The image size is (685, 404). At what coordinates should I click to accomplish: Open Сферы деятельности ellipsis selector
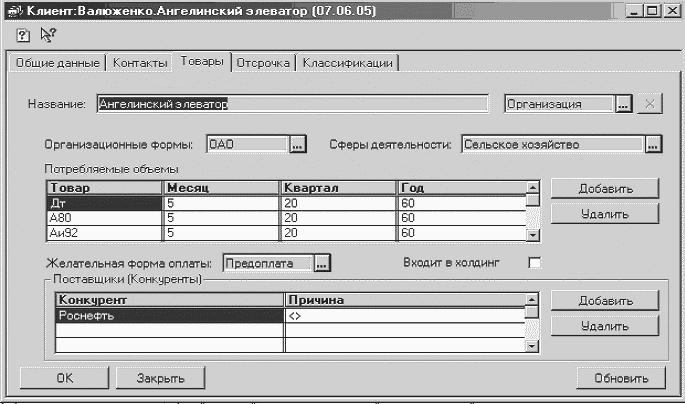(x=652, y=145)
